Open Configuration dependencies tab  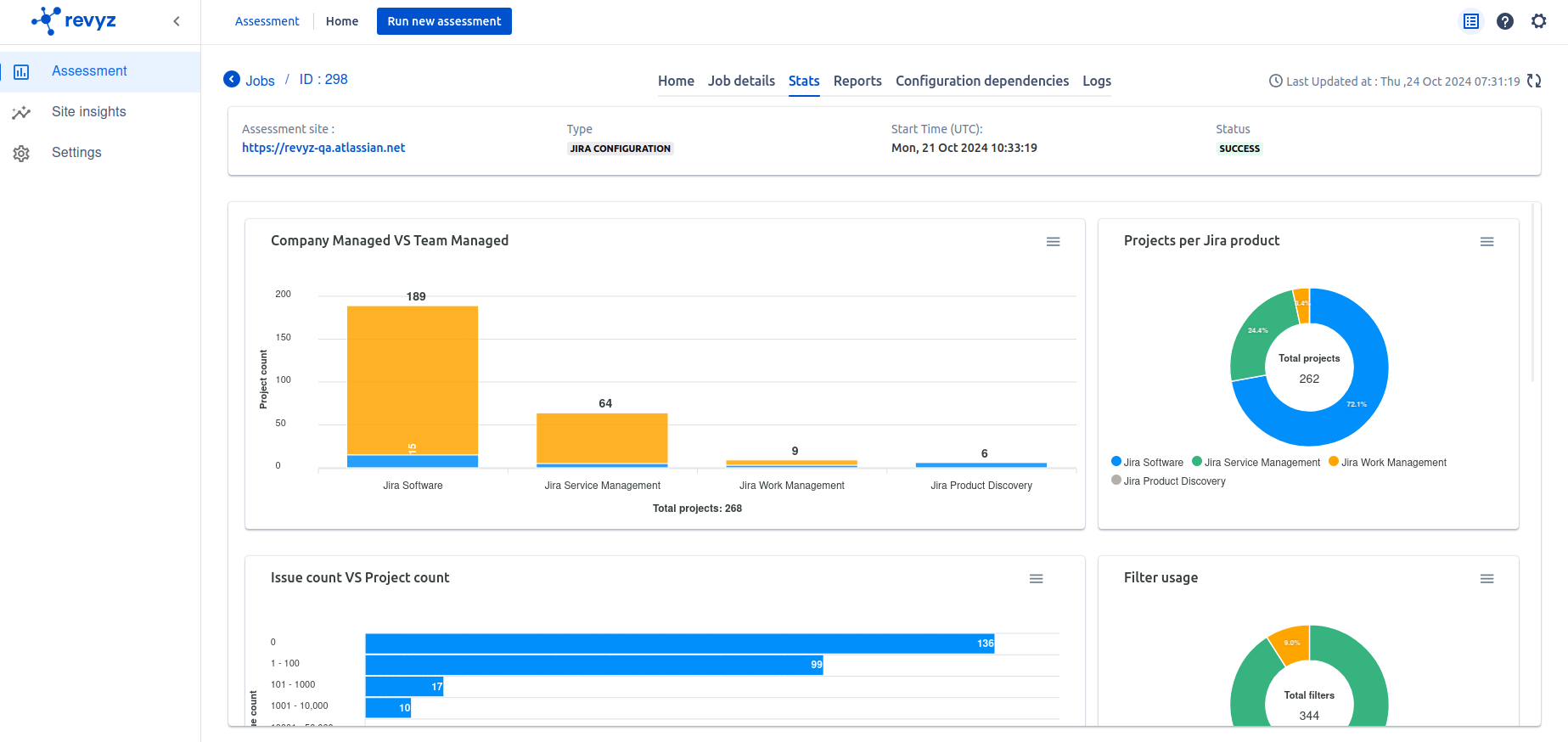pyautogui.click(x=982, y=81)
